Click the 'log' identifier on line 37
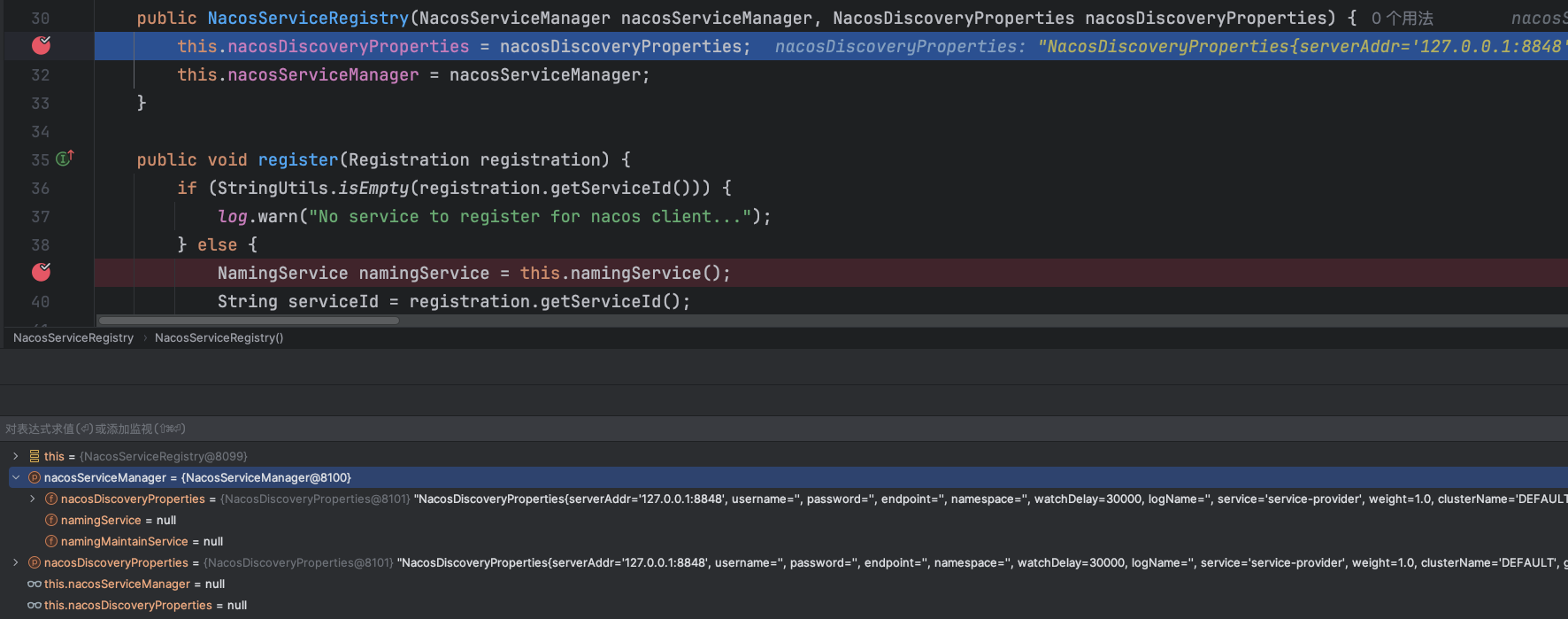Viewport: 1568px width, 619px height. pyautogui.click(x=233, y=216)
